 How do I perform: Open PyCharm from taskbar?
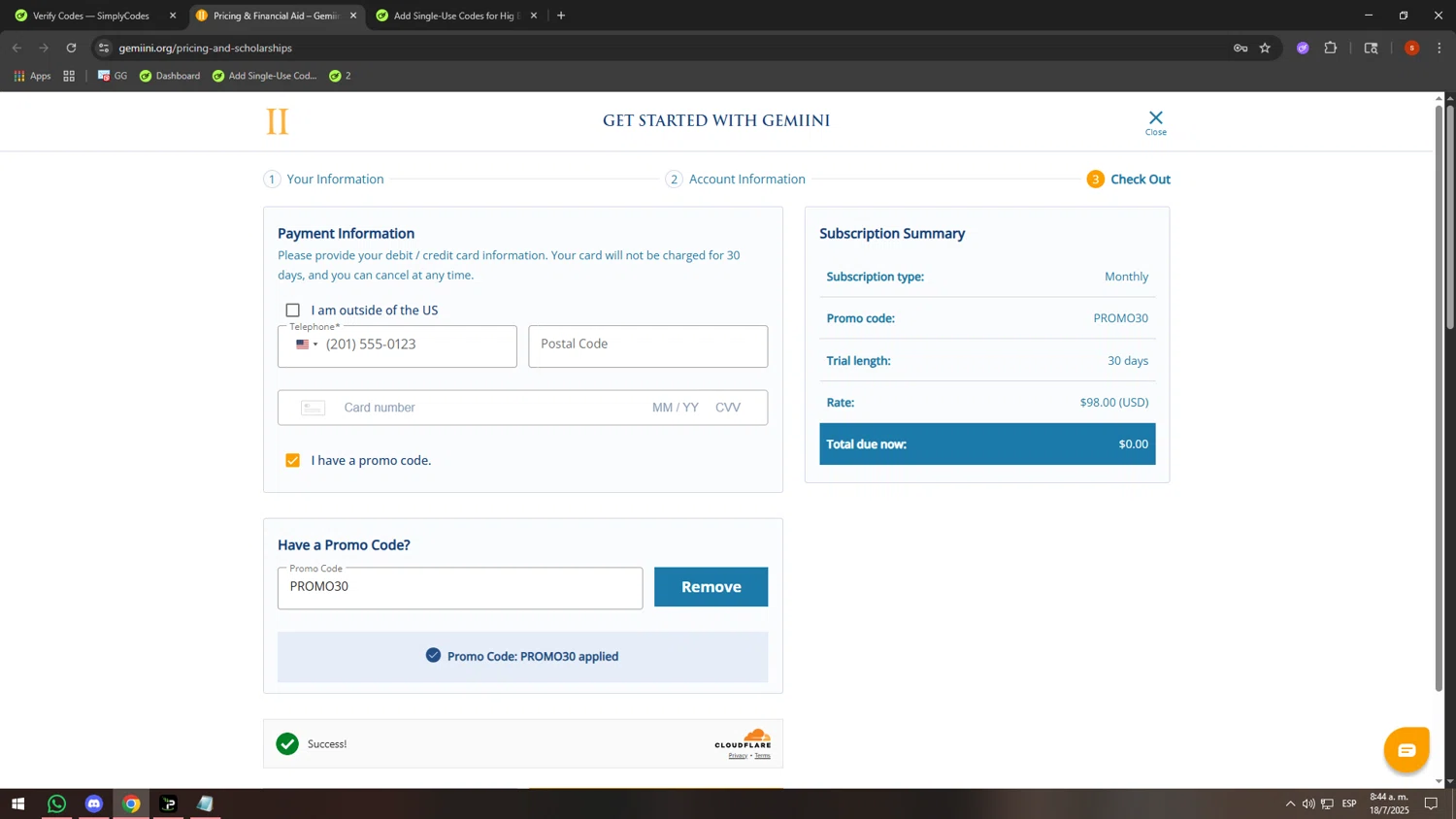tap(169, 803)
